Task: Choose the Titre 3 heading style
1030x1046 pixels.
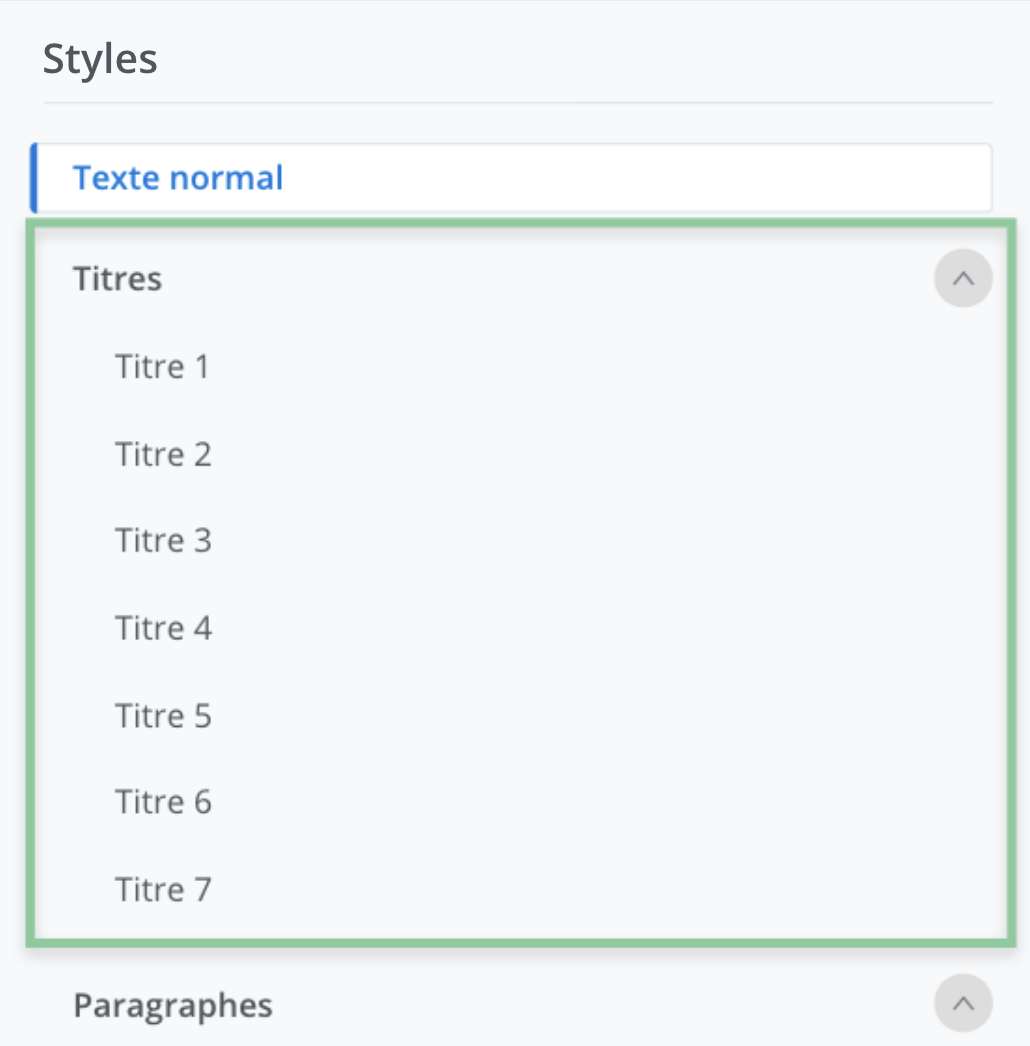Action: (x=163, y=541)
